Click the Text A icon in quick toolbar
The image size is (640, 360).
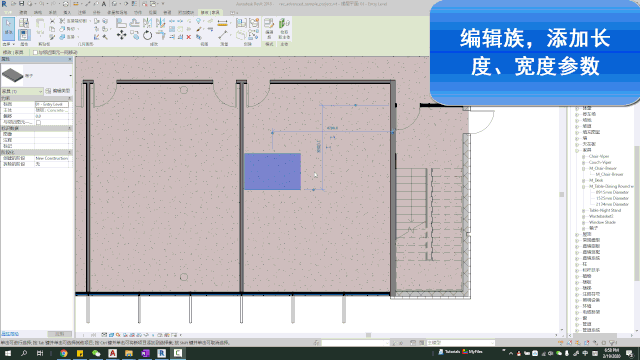coord(104,4)
